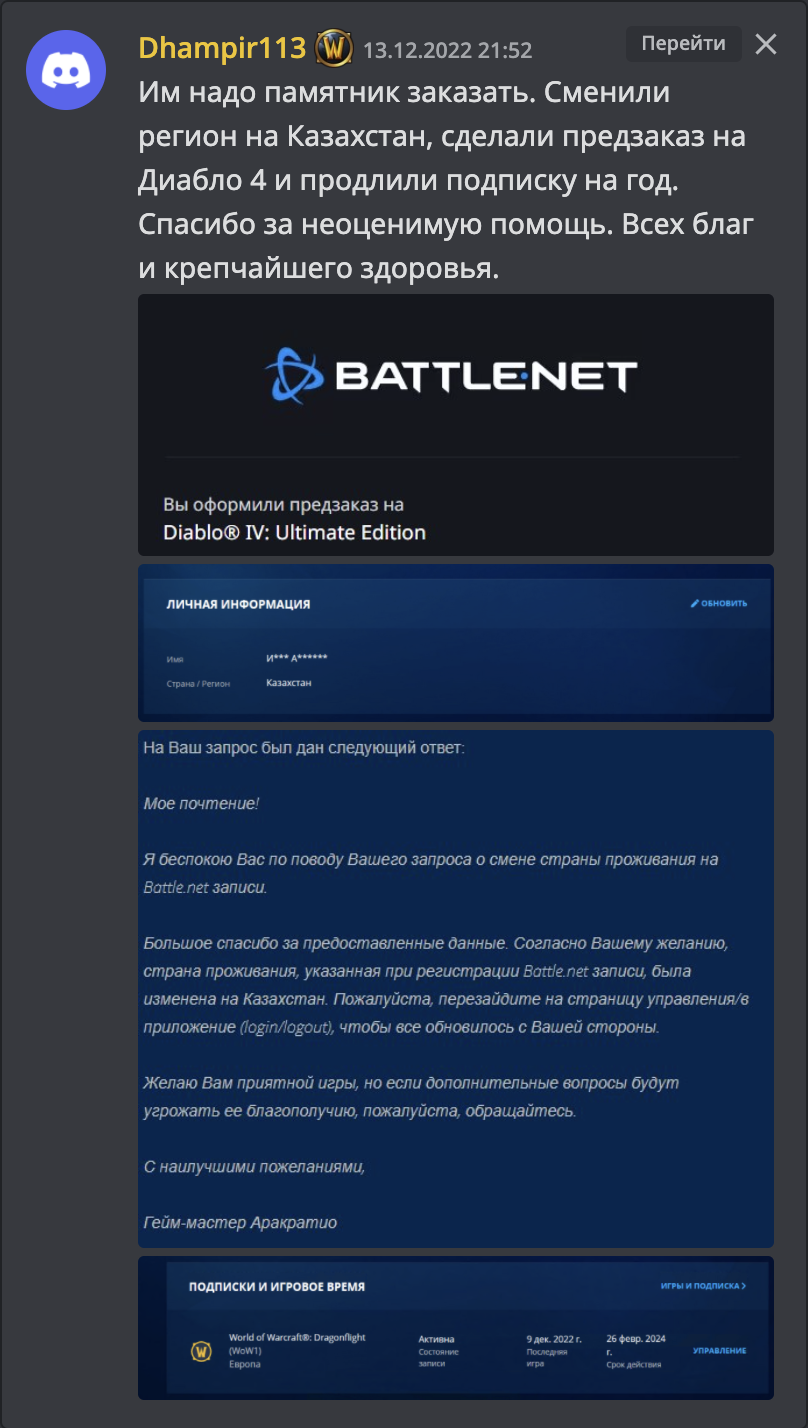
Task: Click the Discord avatar of Dhampir113
Action: (x=66, y=70)
